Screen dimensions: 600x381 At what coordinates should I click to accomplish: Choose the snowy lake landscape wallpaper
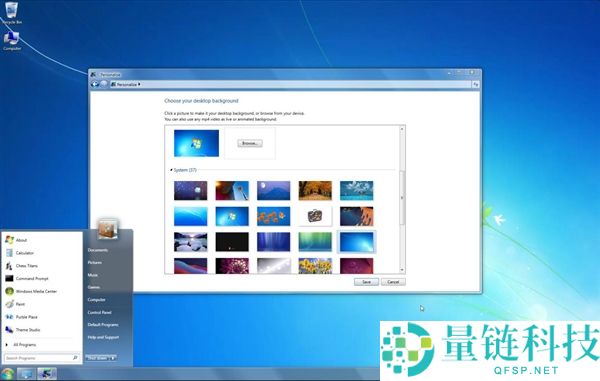click(191, 242)
